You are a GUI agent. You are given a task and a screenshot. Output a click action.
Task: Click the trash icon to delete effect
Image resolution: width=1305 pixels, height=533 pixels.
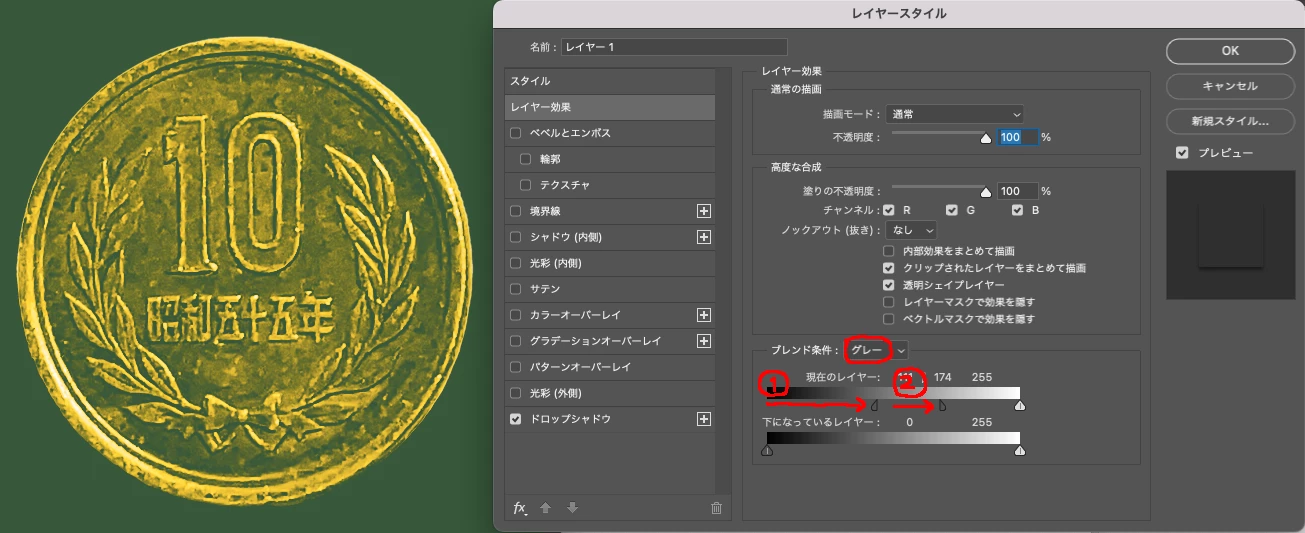tap(716, 508)
